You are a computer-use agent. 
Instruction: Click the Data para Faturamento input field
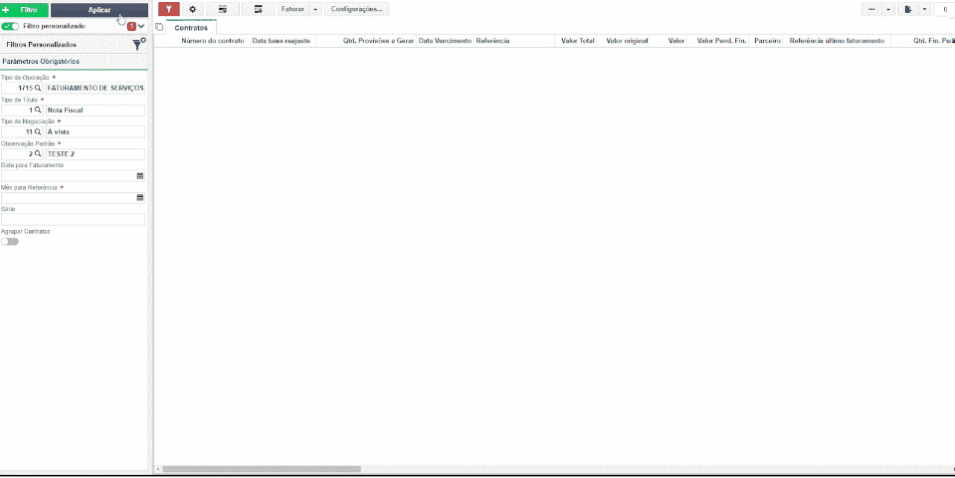(x=73, y=175)
